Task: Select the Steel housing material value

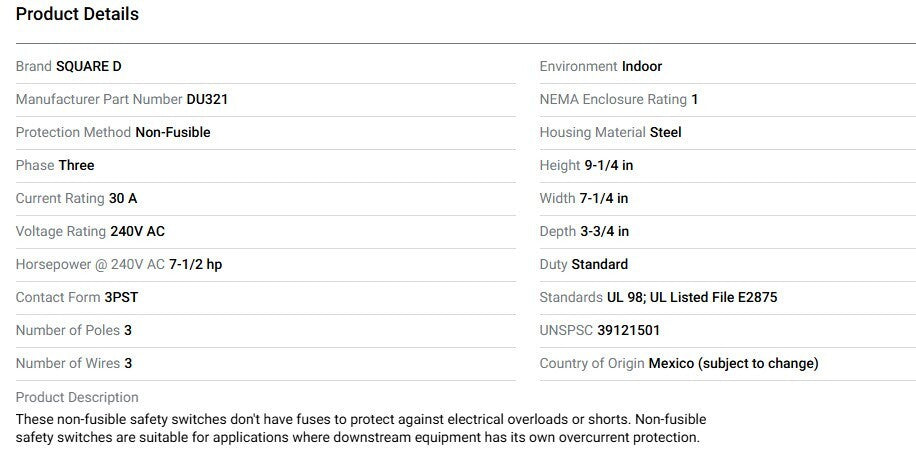Action: [666, 132]
